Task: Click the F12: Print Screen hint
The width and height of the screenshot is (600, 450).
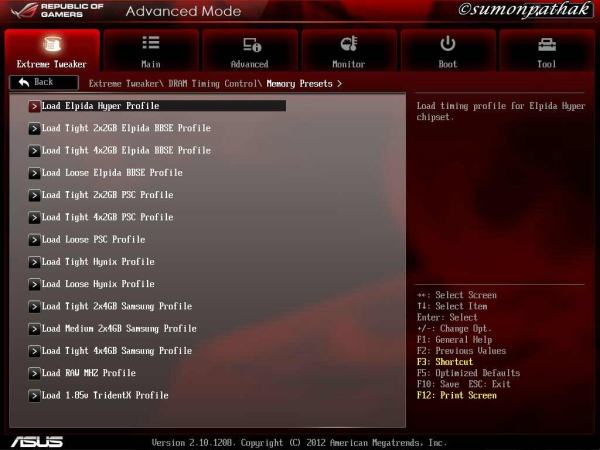Action: point(457,395)
